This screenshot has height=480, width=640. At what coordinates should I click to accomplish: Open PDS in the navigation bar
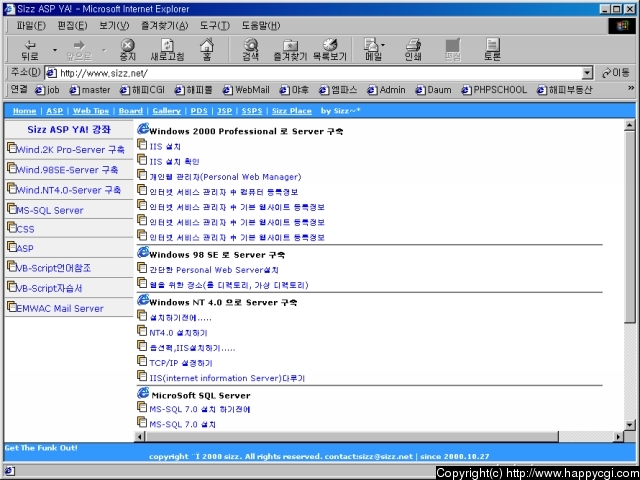[x=199, y=111]
